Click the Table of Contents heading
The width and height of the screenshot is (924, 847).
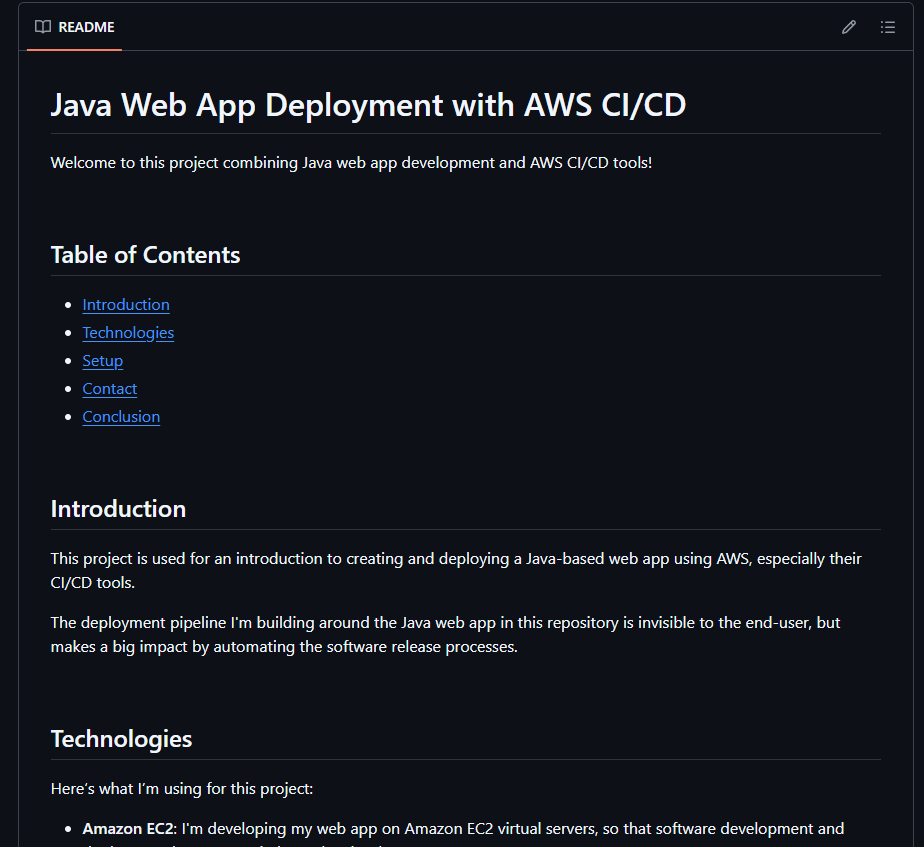click(145, 255)
